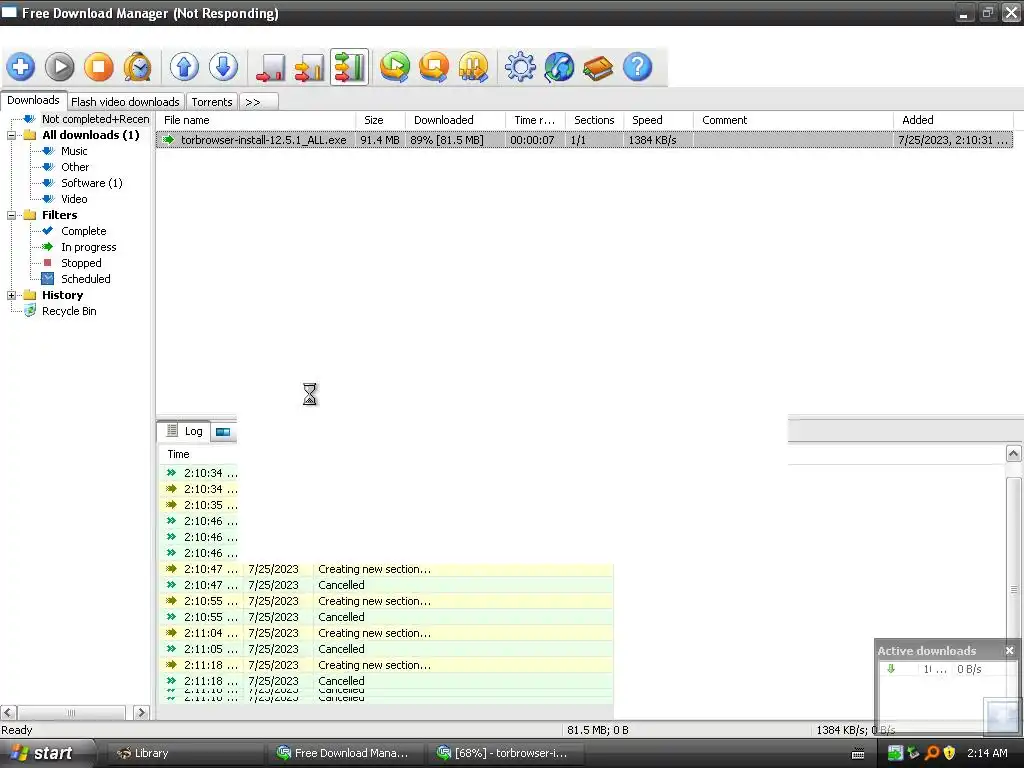Screen dimensions: 1024x768
Task: Open the books help library icon
Action: click(x=598, y=67)
